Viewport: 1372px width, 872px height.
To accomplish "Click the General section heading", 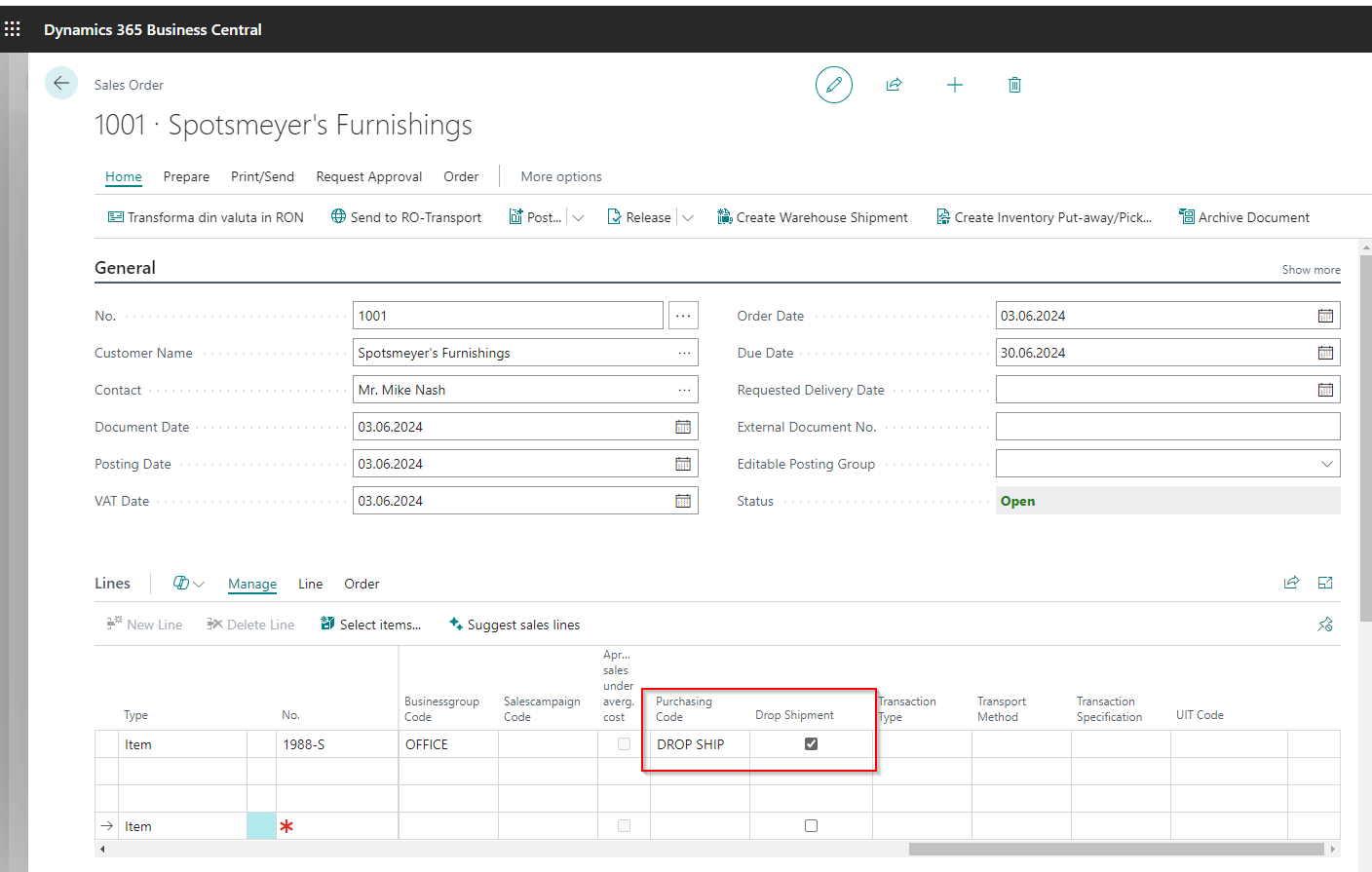I will 125,268.
